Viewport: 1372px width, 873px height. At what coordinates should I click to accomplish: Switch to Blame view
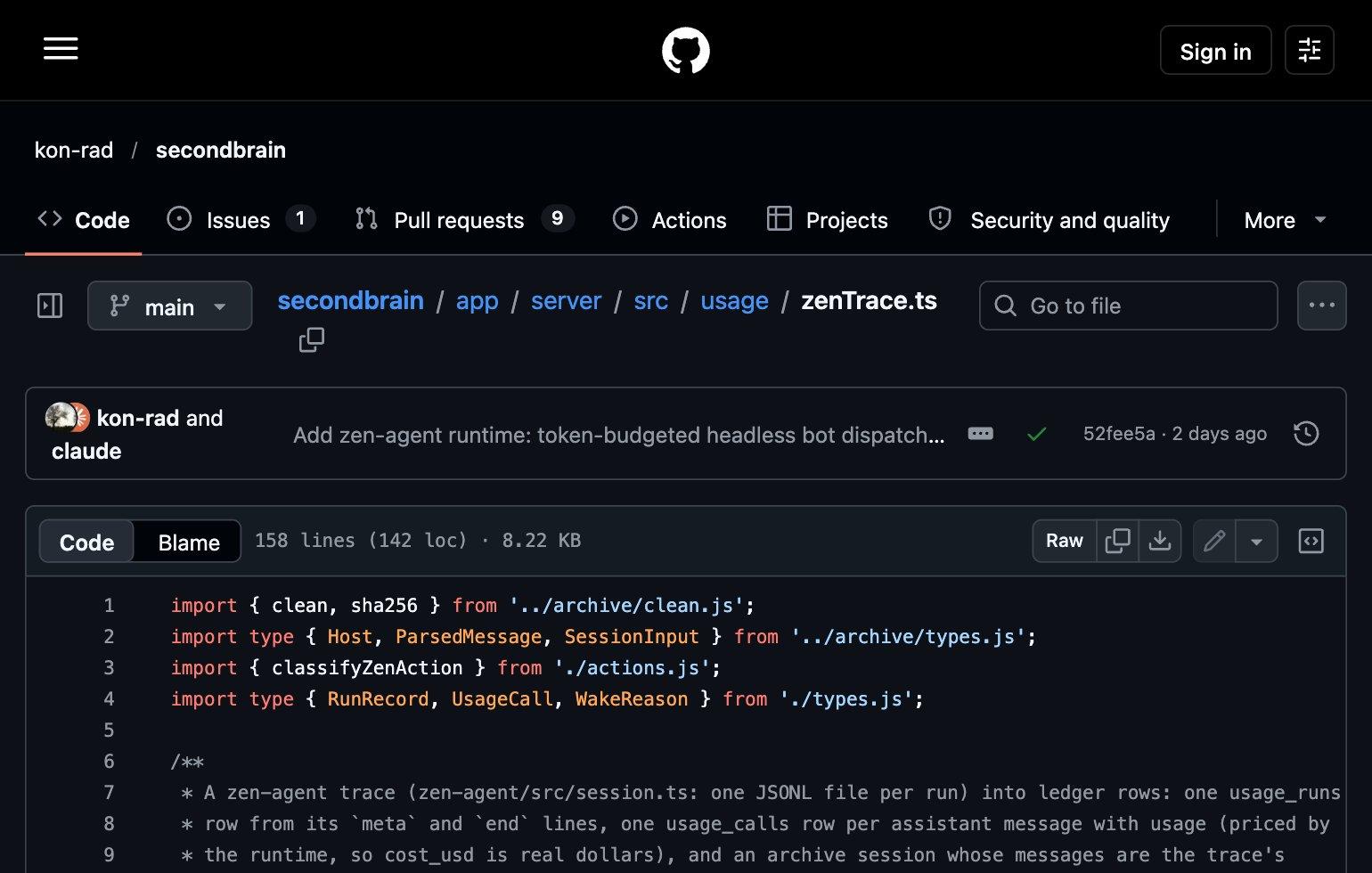pyautogui.click(x=188, y=542)
